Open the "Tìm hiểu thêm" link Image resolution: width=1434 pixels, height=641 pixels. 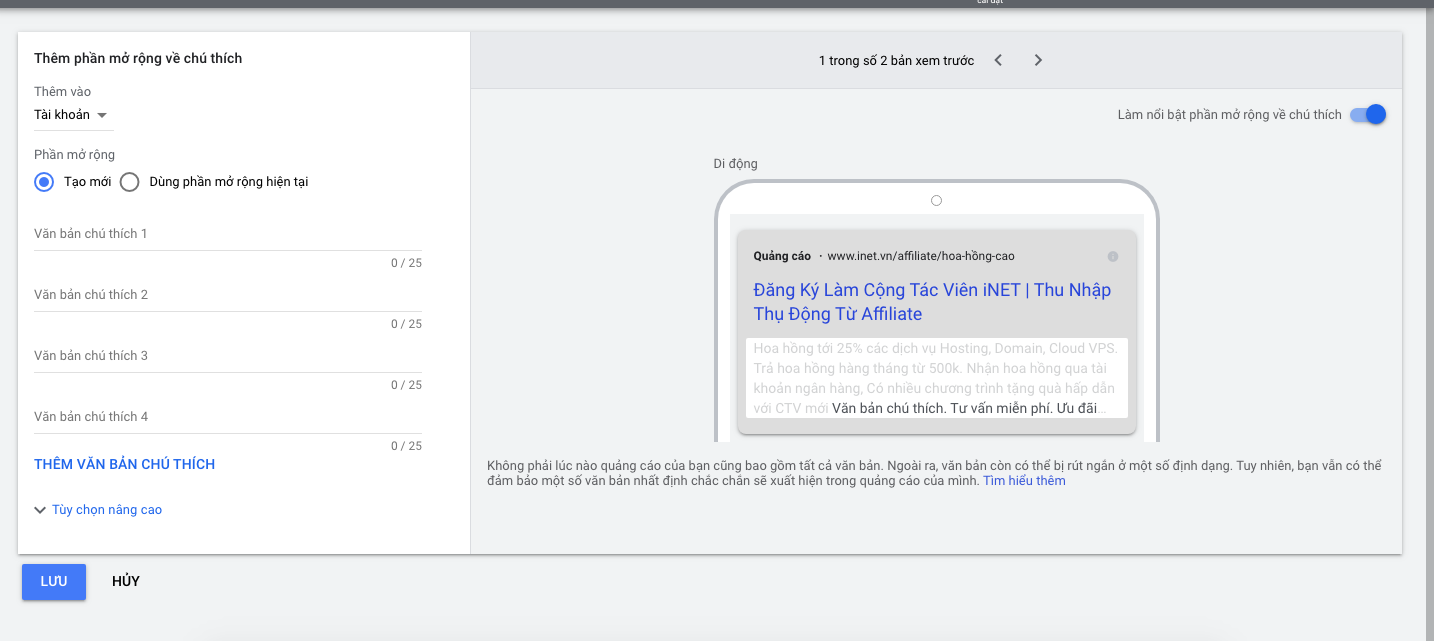pos(1024,481)
